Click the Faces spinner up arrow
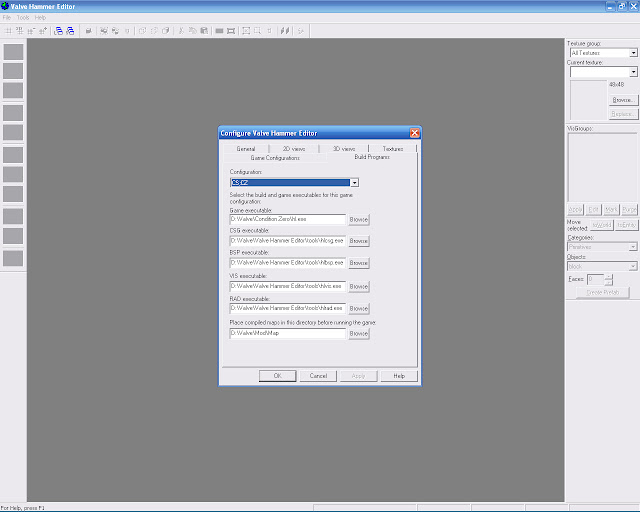Screen dimensions: 640x512 point(609,277)
